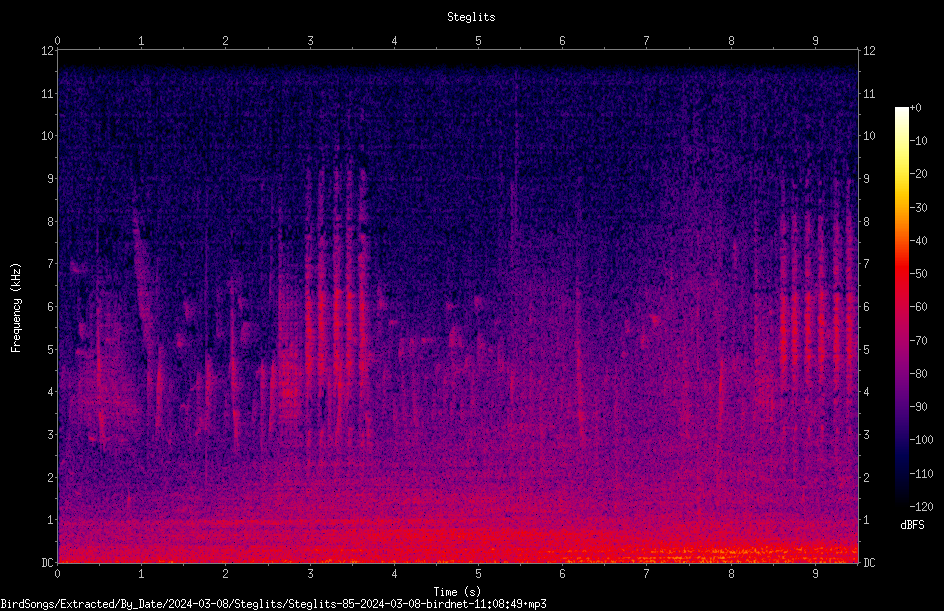Pick the red -50 level on the color scale
The width and height of the screenshot is (944, 611).
pos(901,273)
